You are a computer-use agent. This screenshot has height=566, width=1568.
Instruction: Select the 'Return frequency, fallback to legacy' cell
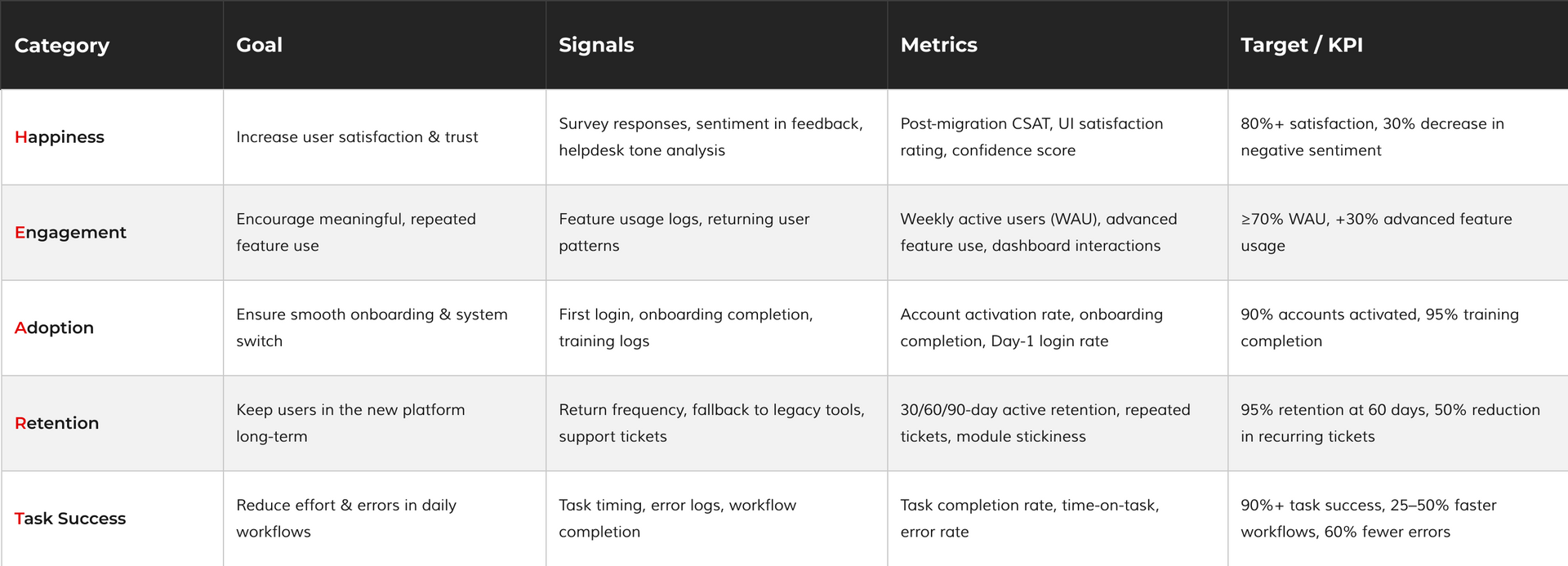click(x=710, y=423)
